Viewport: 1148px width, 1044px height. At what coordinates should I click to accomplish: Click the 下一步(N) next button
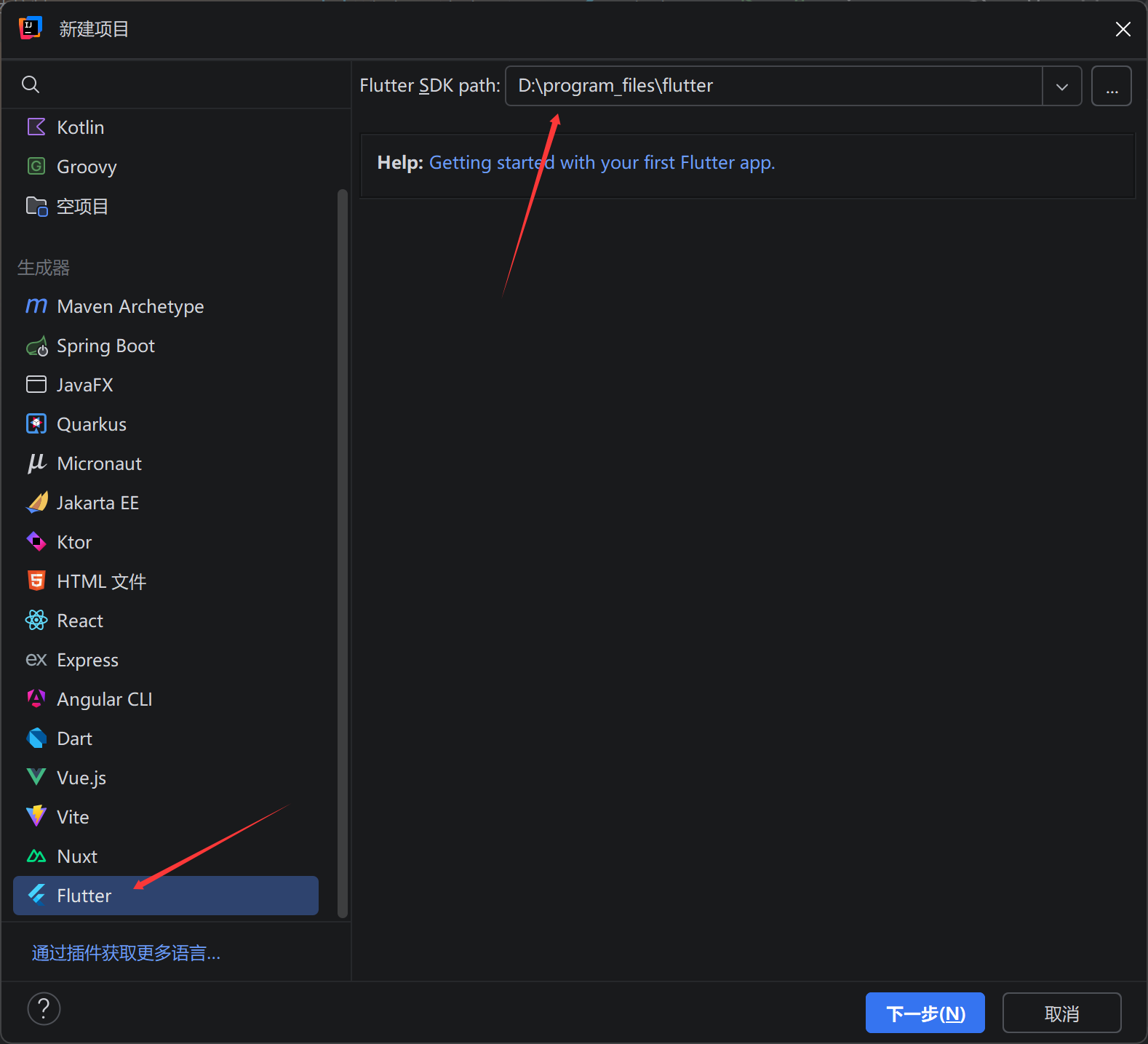pos(925,1013)
